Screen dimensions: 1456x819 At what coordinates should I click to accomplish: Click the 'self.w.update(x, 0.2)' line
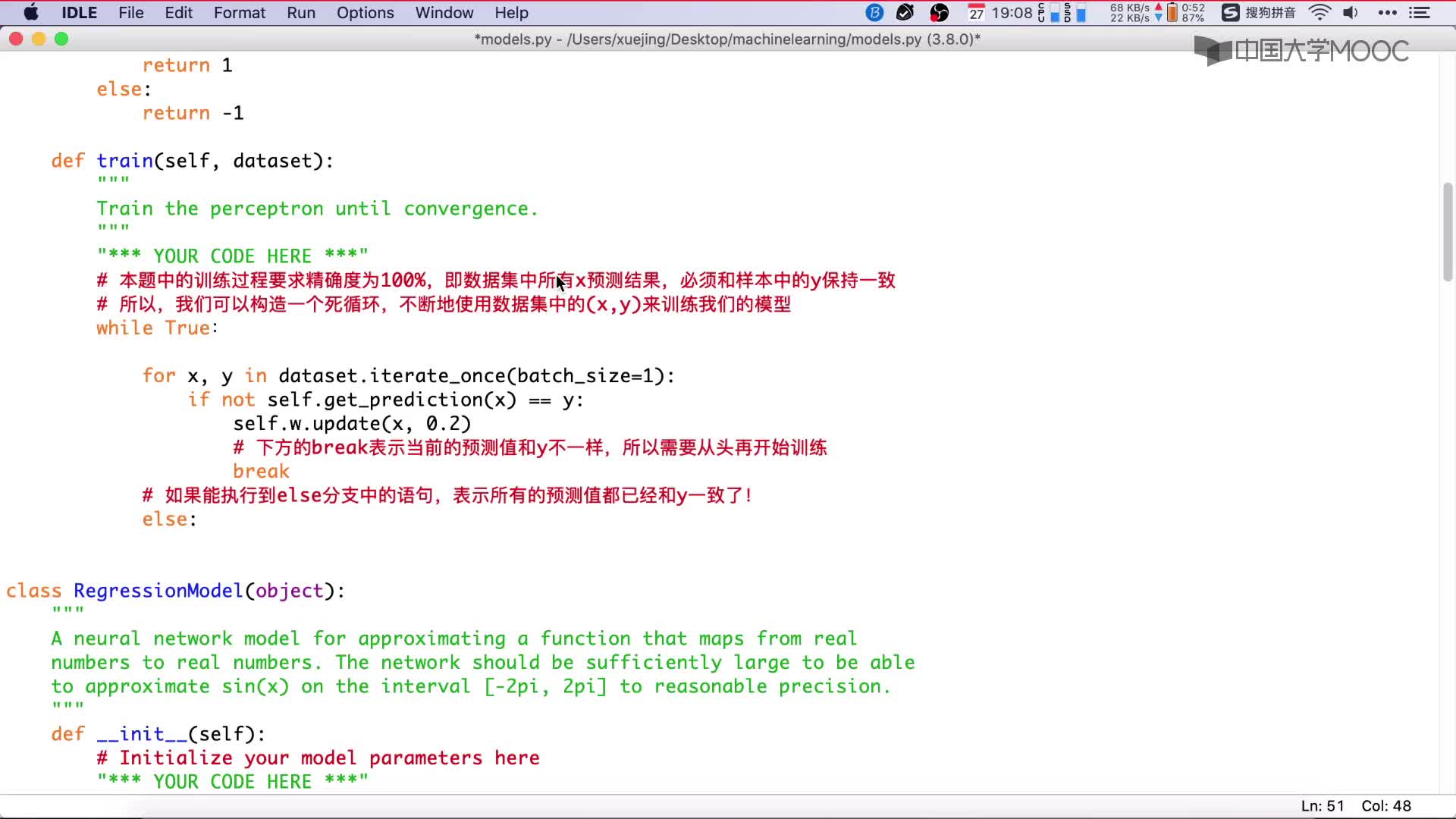click(x=352, y=423)
